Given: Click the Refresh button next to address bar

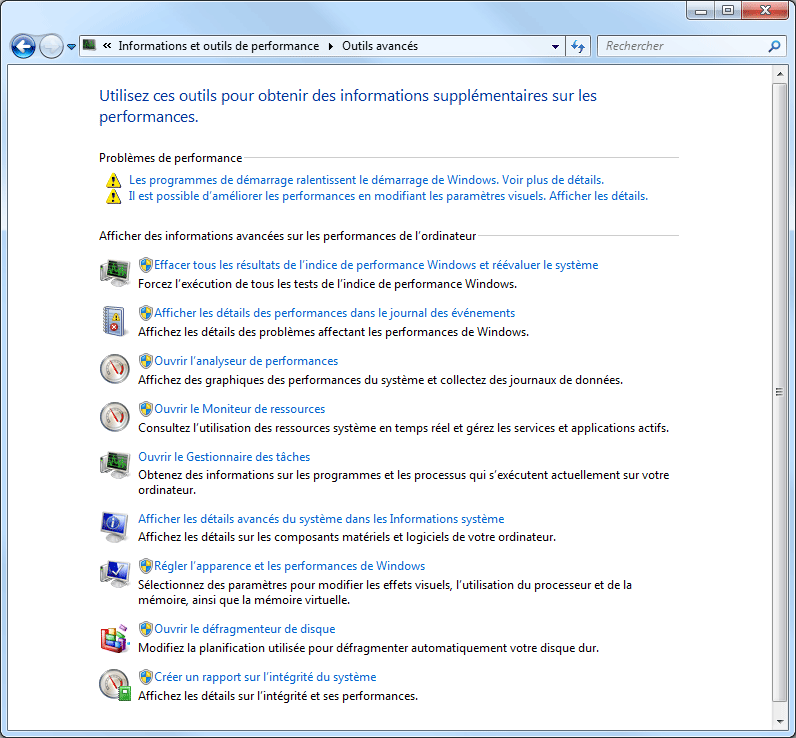Looking at the screenshot, I should (578, 46).
